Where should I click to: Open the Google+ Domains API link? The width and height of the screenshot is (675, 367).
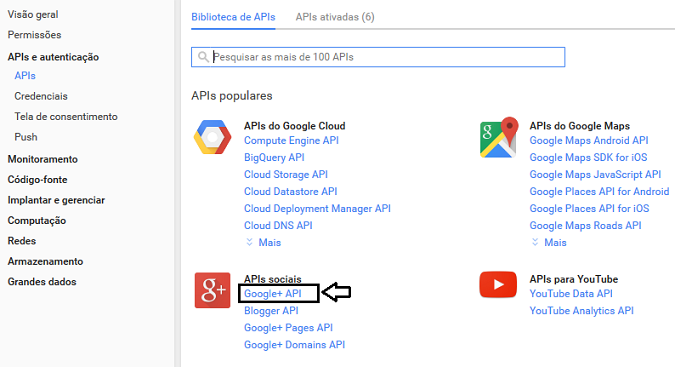click(x=294, y=345)
